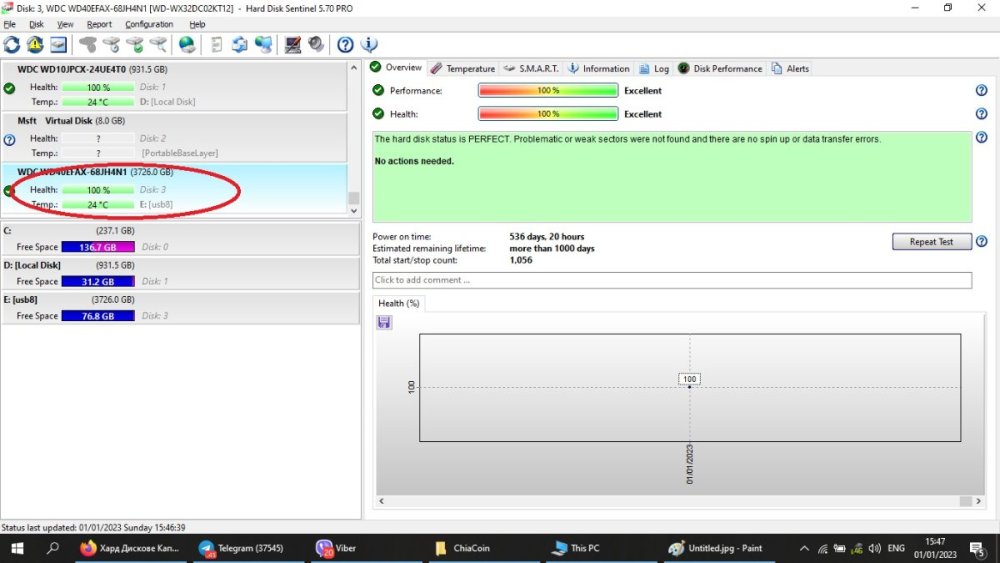Click the Refresh circular arrows toolbar icon
1000x563 pixels.
[x=12, y=45]
